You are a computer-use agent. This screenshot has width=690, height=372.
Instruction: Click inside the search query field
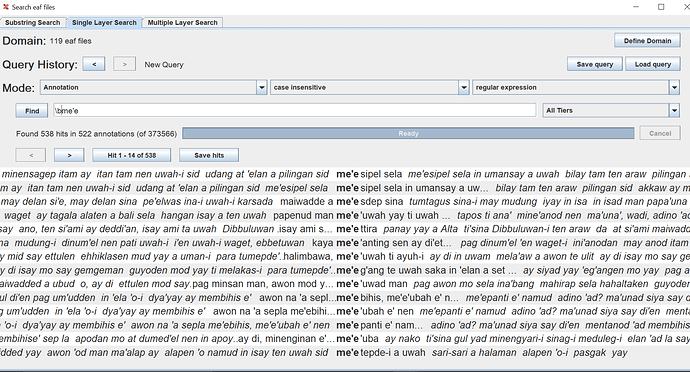[295, 110]
